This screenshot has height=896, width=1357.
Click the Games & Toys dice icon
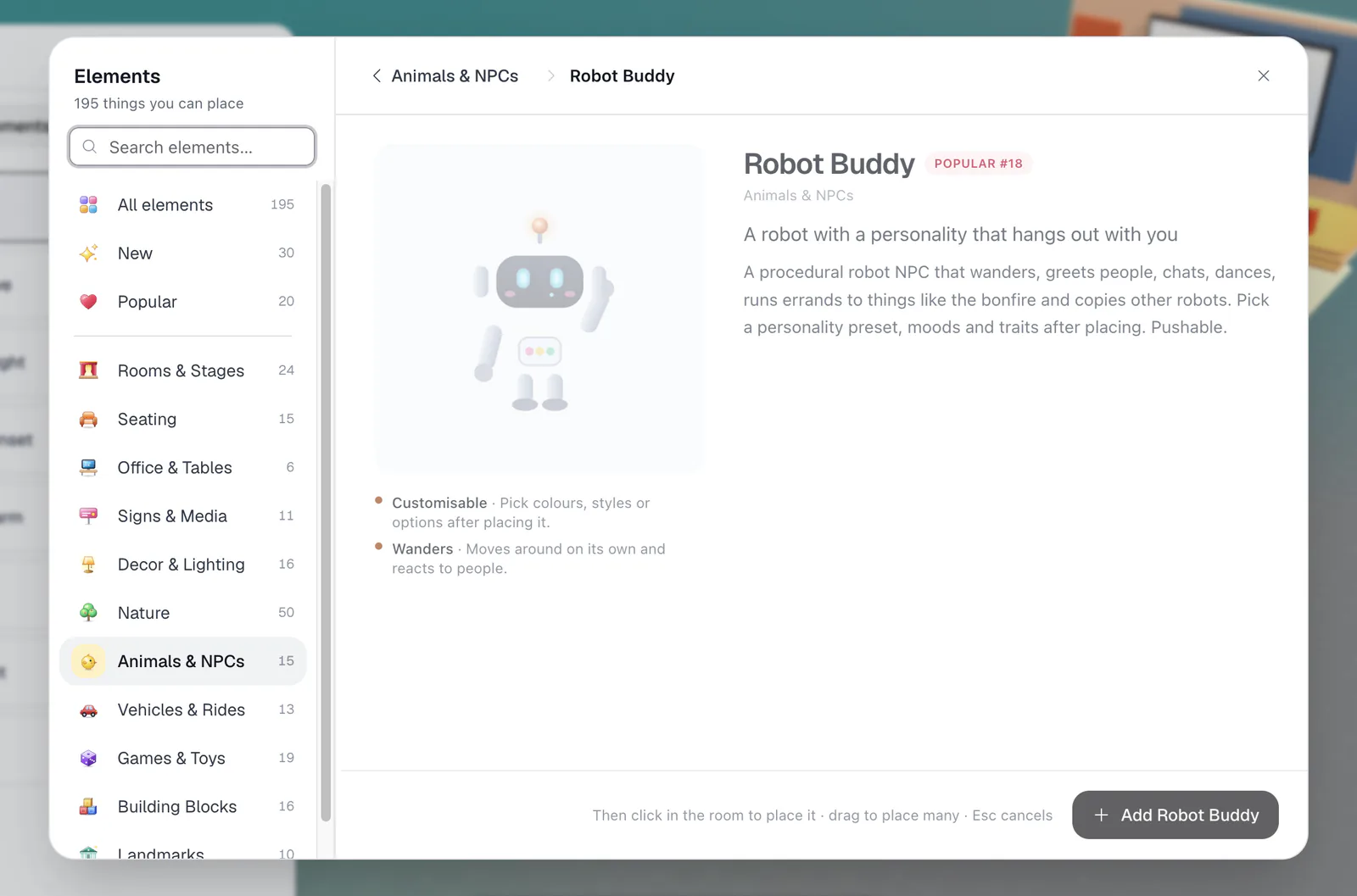click(88, 758)
